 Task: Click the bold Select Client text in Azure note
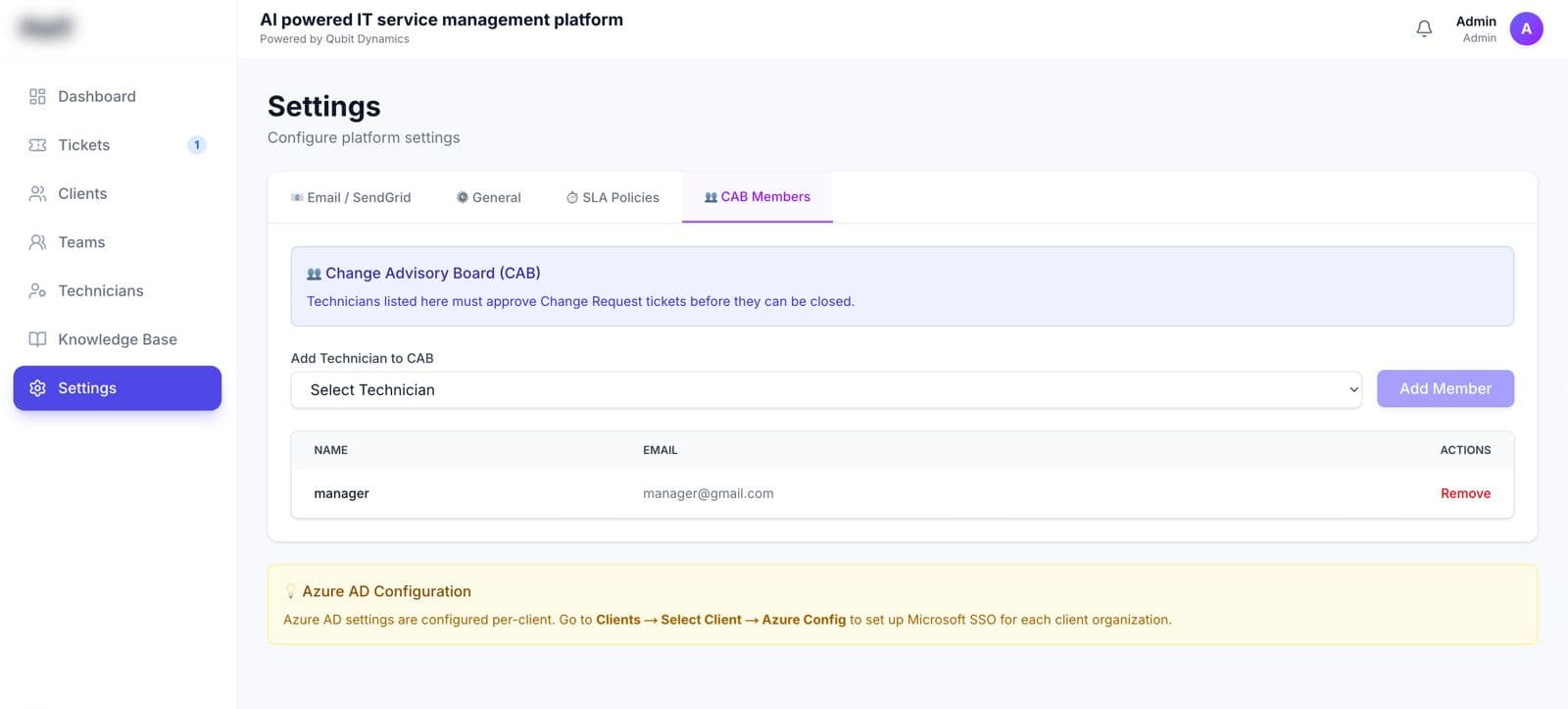[x=701, y=620]
